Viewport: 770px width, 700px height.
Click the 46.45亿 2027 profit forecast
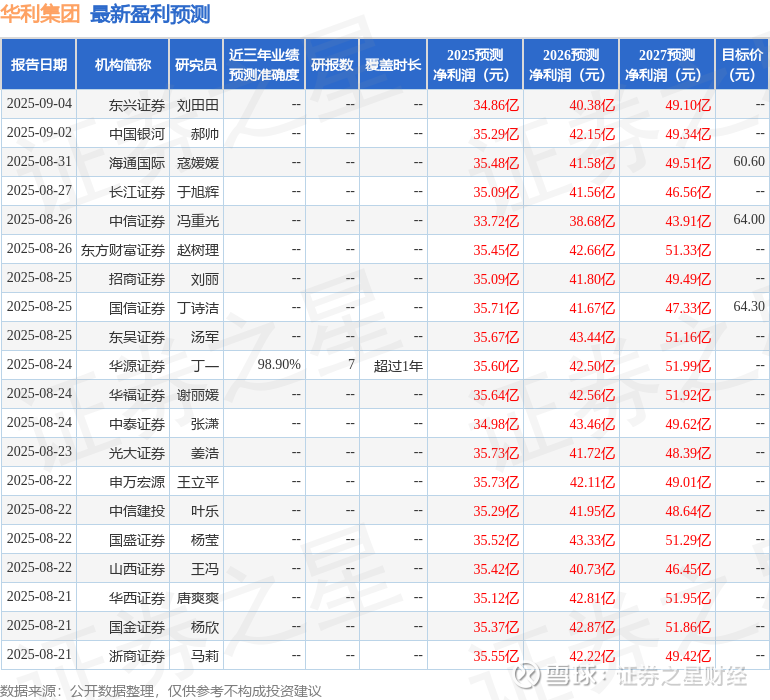(688, 569)
